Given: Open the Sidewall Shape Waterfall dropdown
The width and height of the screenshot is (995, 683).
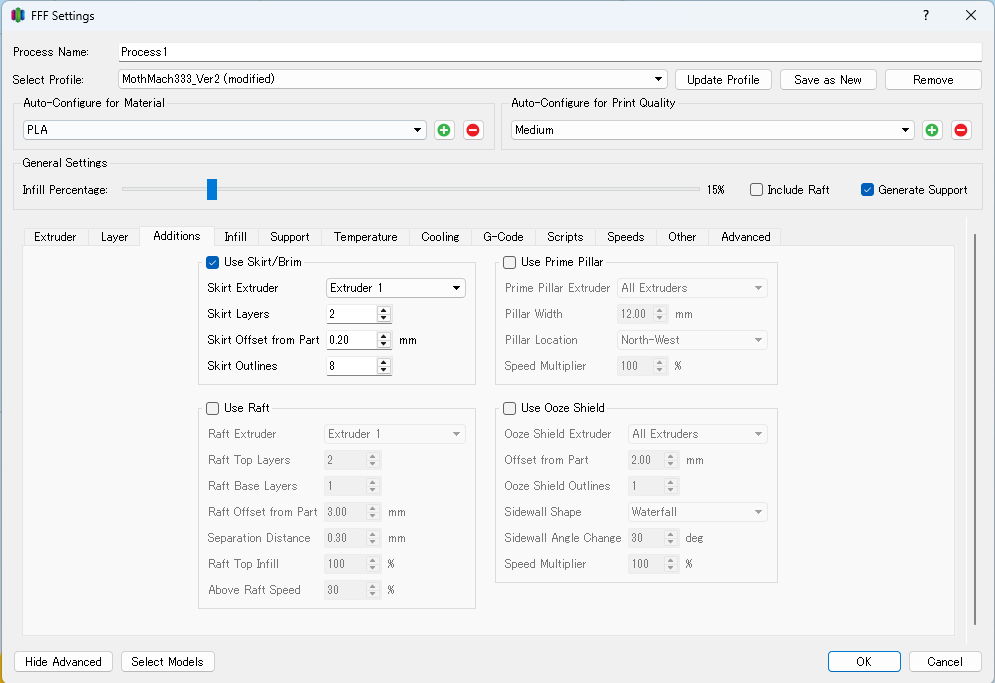Looking at the screenshot, I should point(698,512).
